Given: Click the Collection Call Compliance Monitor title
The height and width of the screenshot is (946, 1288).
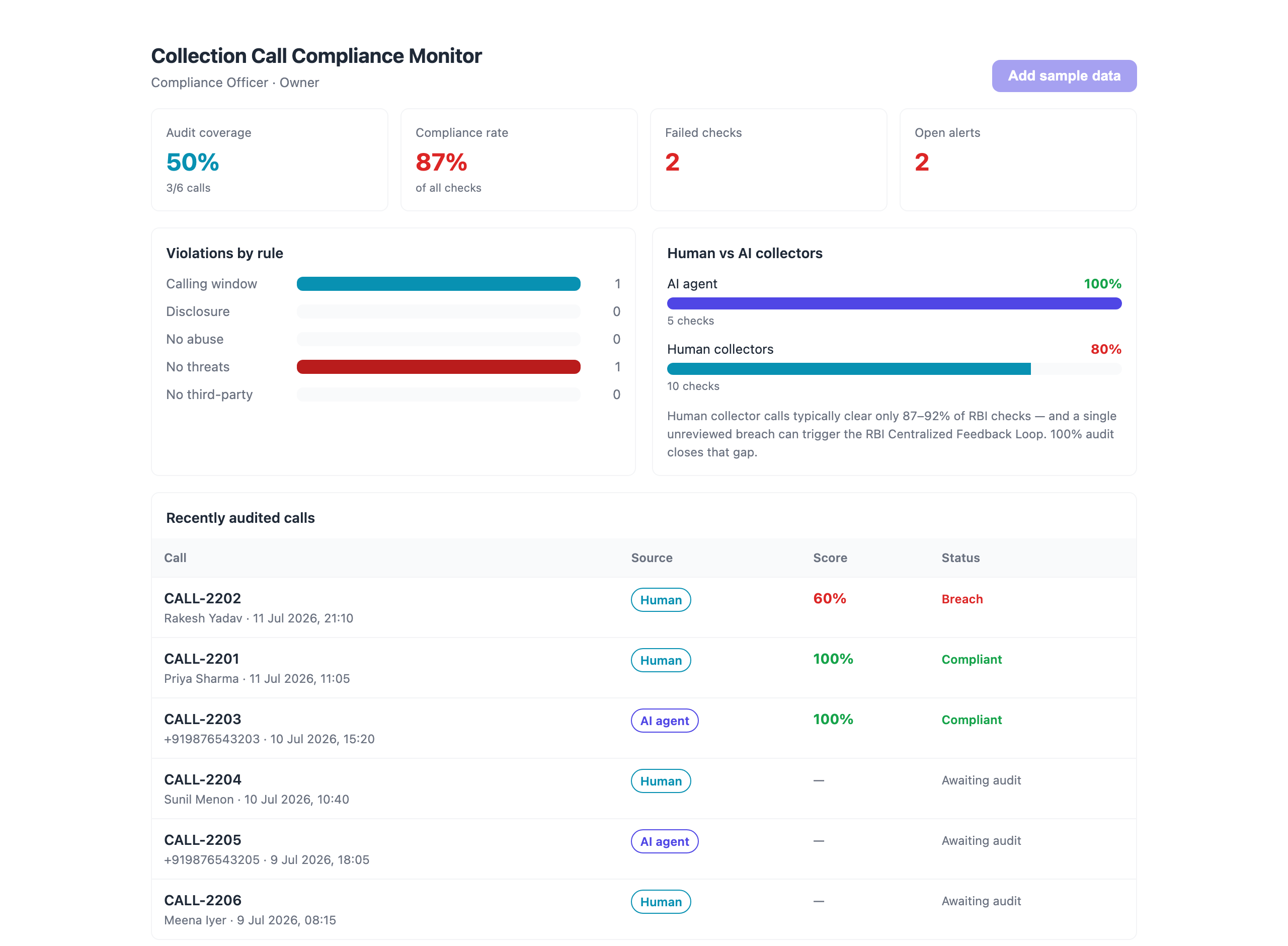Looking at the screenshot, I should tap(316, 55).
